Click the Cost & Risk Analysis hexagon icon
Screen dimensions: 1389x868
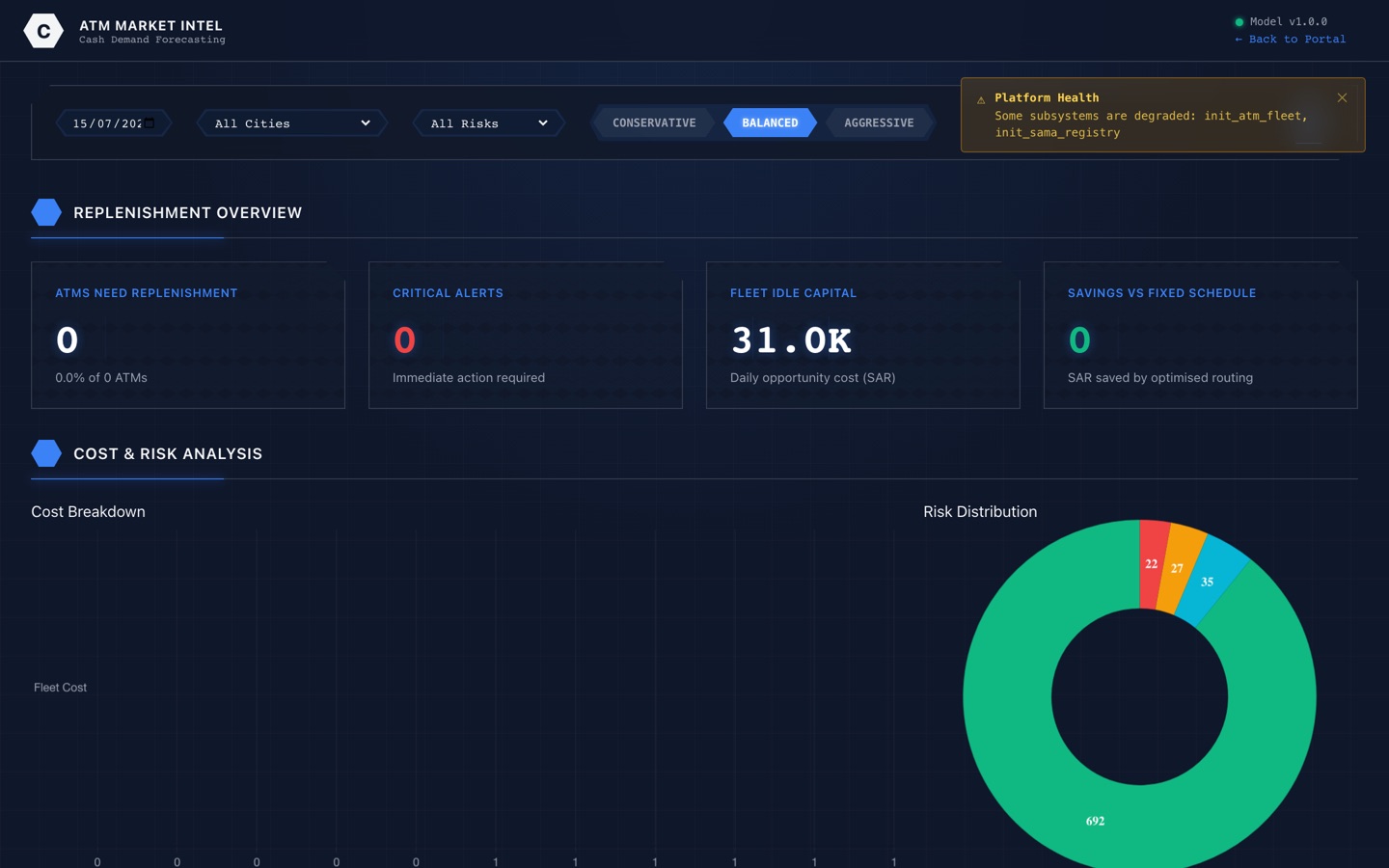point(46,453)
